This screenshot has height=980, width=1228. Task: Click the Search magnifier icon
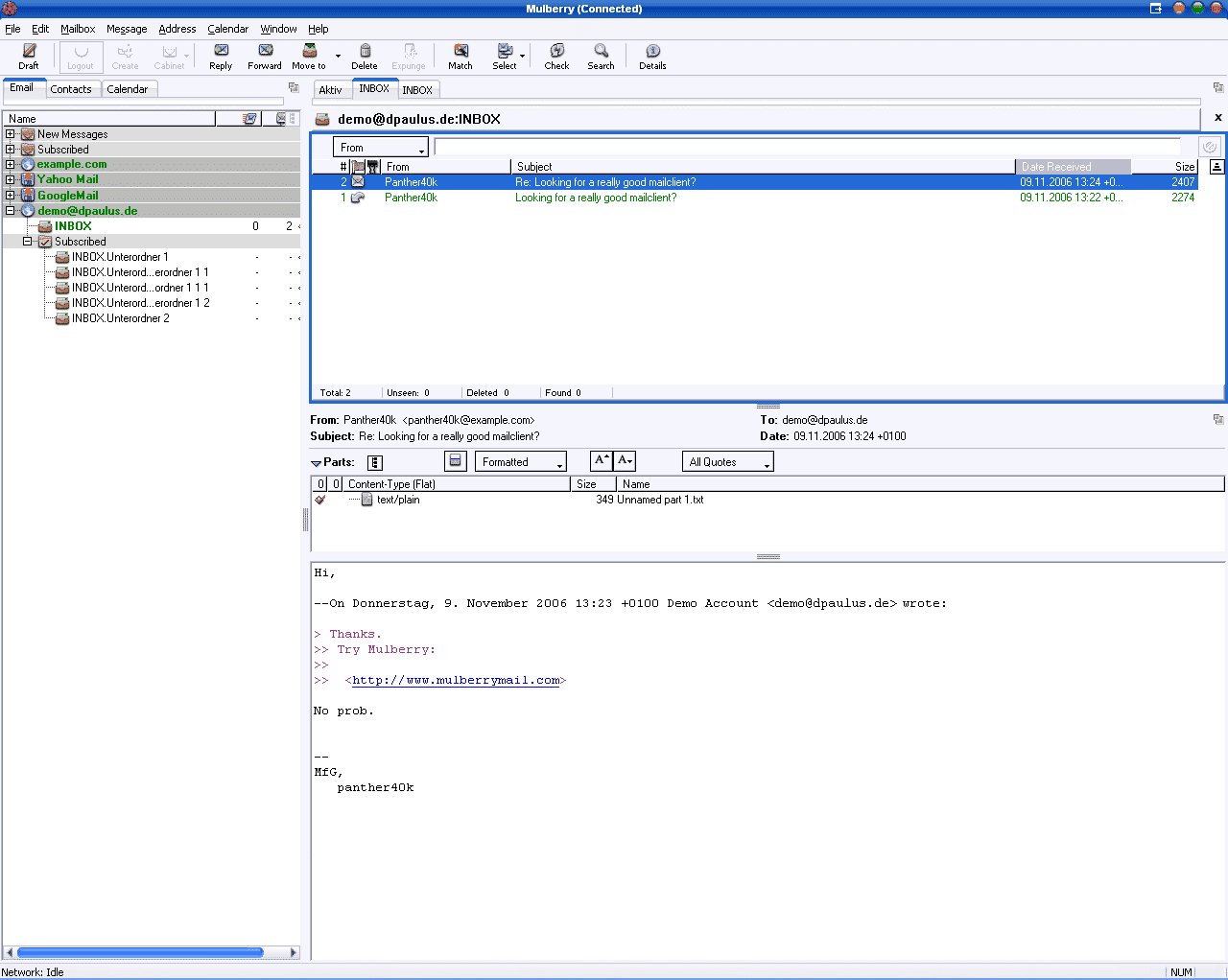[601, 51]
